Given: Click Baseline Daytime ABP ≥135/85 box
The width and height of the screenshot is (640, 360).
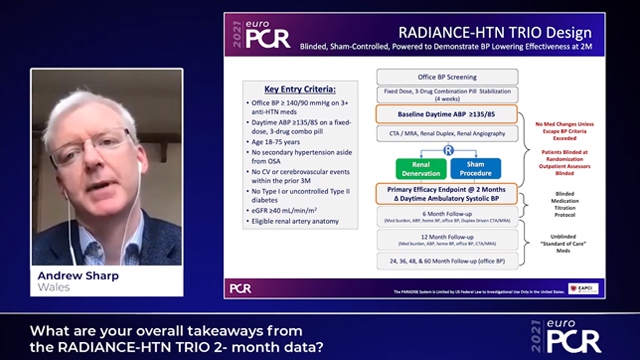Looking at the screenshot, I should click(x=447, y=114).
